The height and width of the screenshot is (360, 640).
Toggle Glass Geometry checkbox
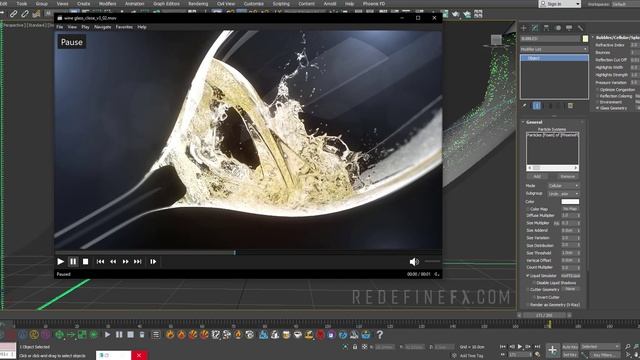click(598, 108)
